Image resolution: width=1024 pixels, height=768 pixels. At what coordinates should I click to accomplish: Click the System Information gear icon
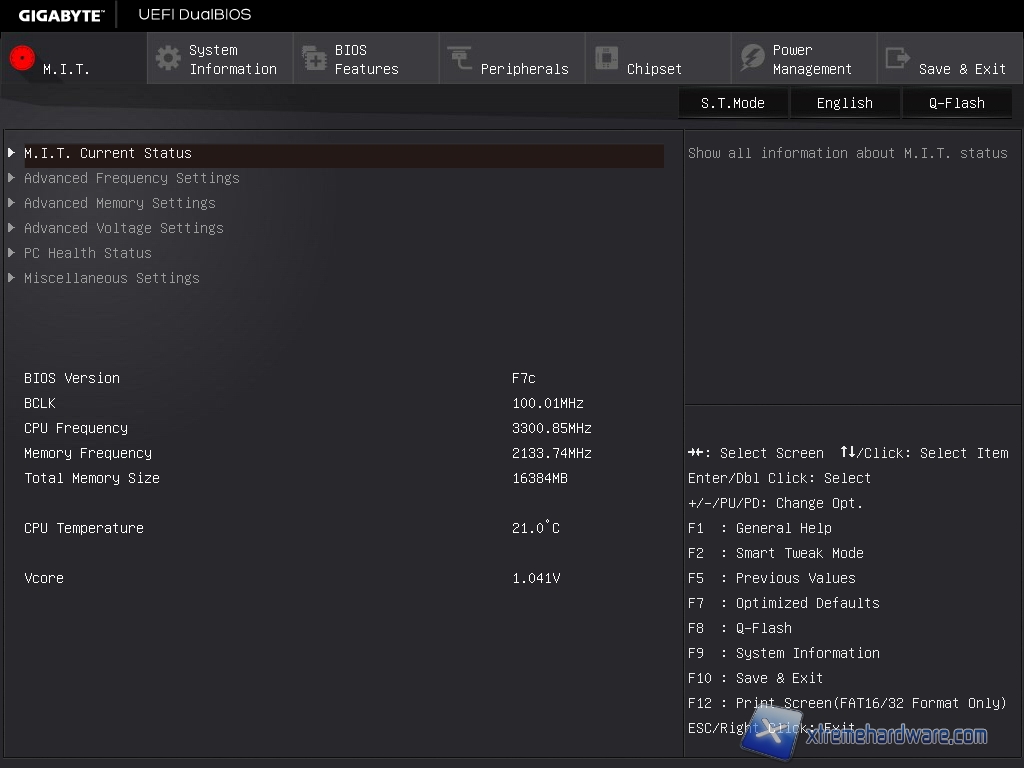[168, 58]
